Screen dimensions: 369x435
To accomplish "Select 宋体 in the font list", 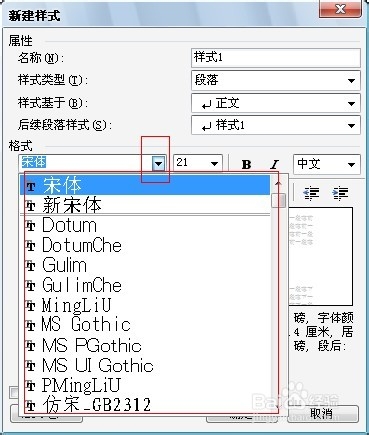I will coord(145,184).
